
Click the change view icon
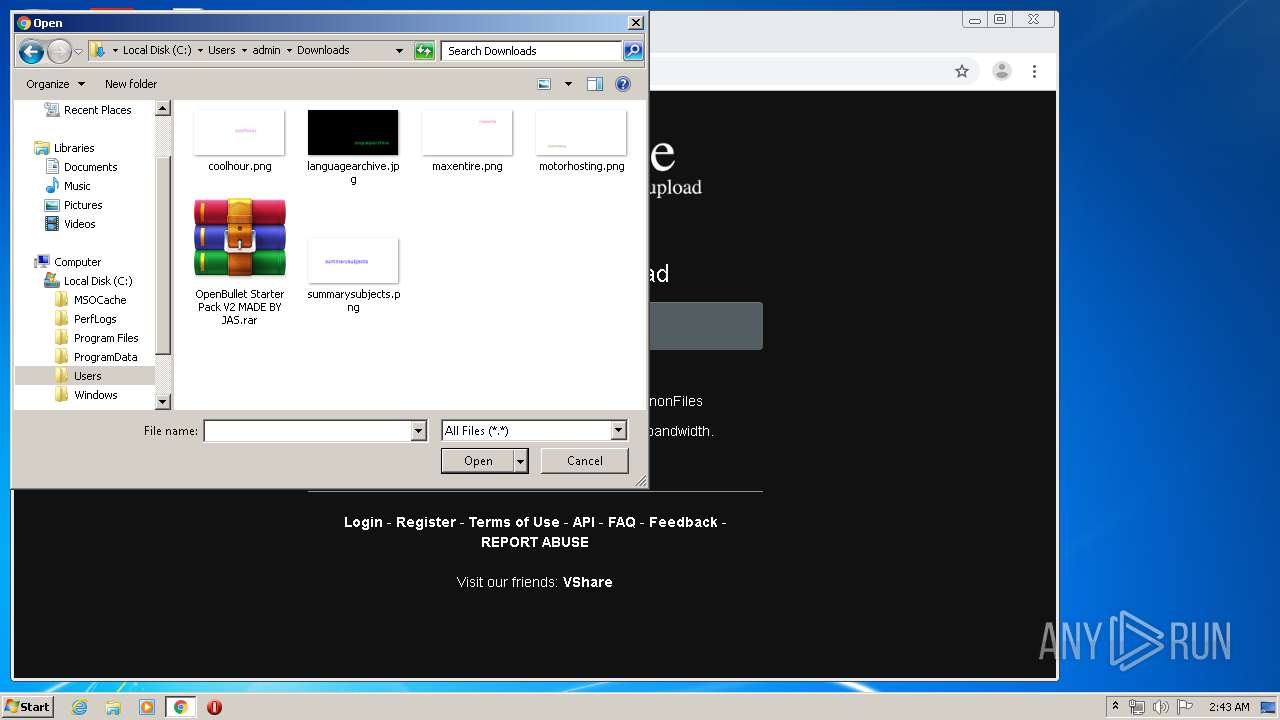click(544, 84)
